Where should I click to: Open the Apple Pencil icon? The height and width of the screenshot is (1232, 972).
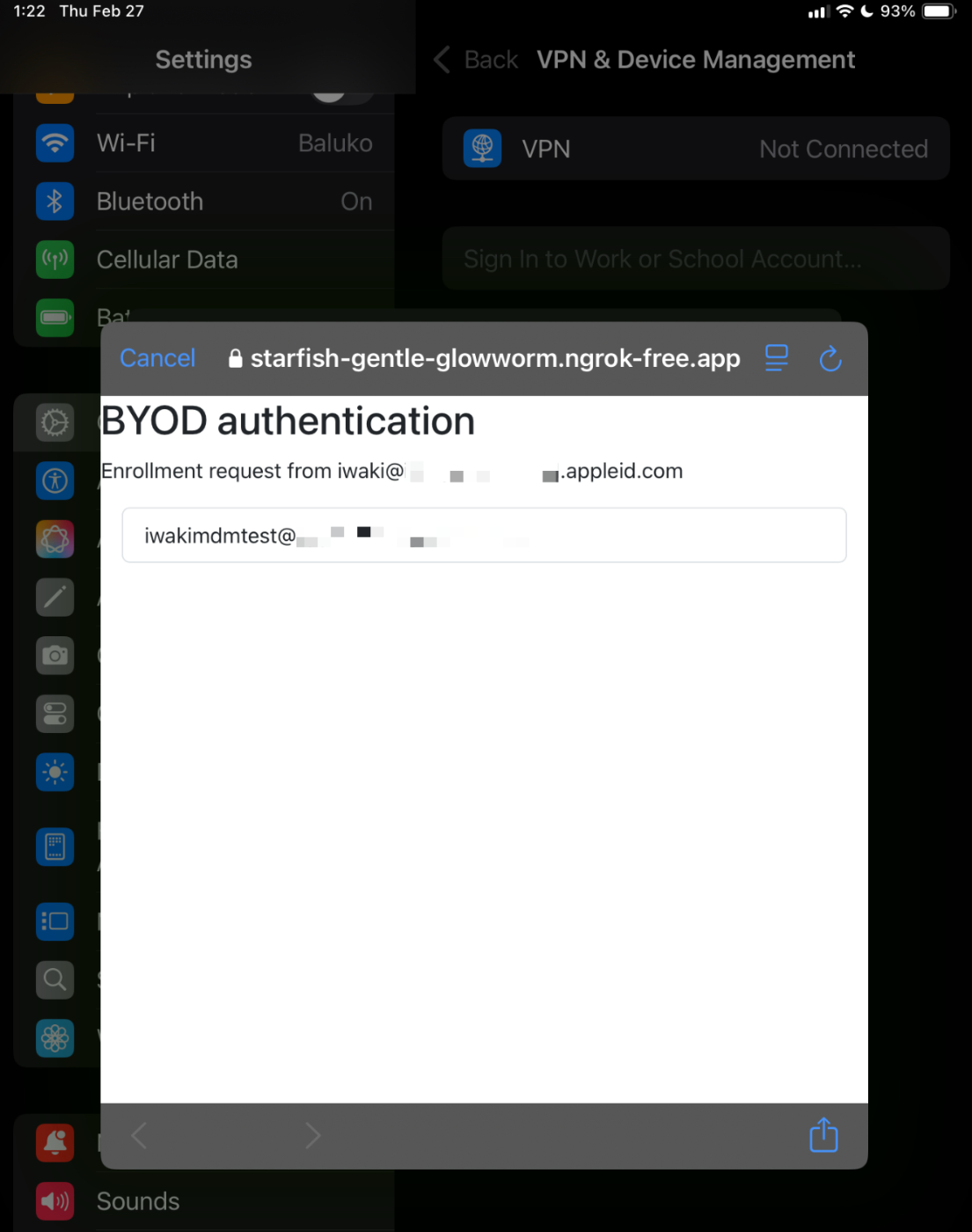click(55, 598)
